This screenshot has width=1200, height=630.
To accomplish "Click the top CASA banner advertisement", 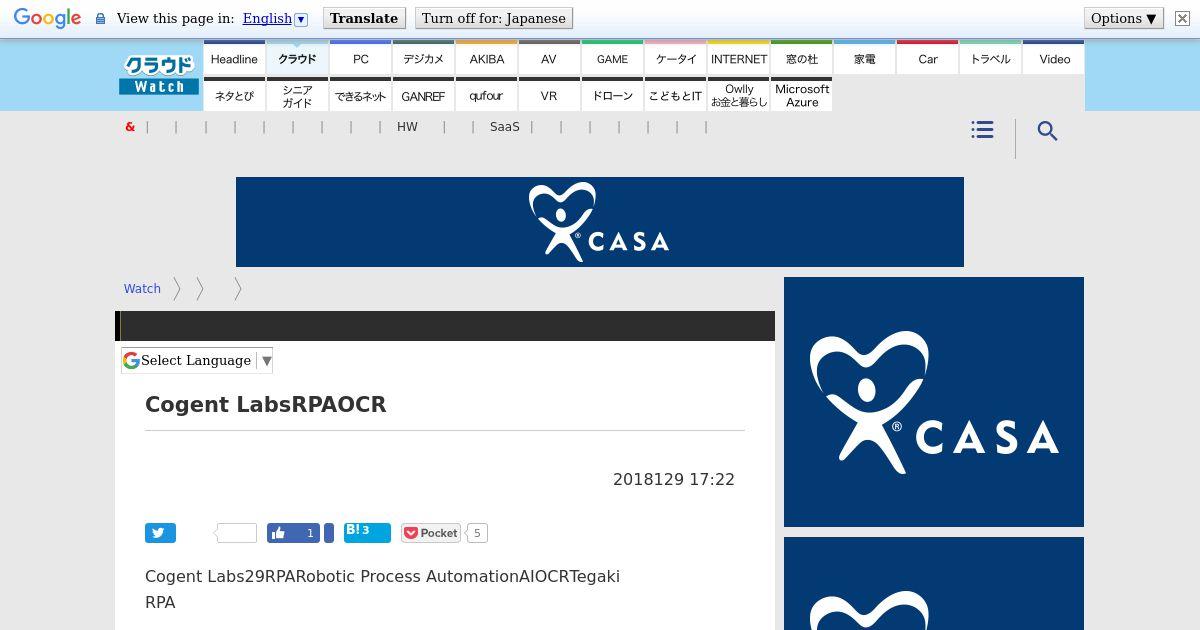I will pyautogui.click(x=600, y=222).
